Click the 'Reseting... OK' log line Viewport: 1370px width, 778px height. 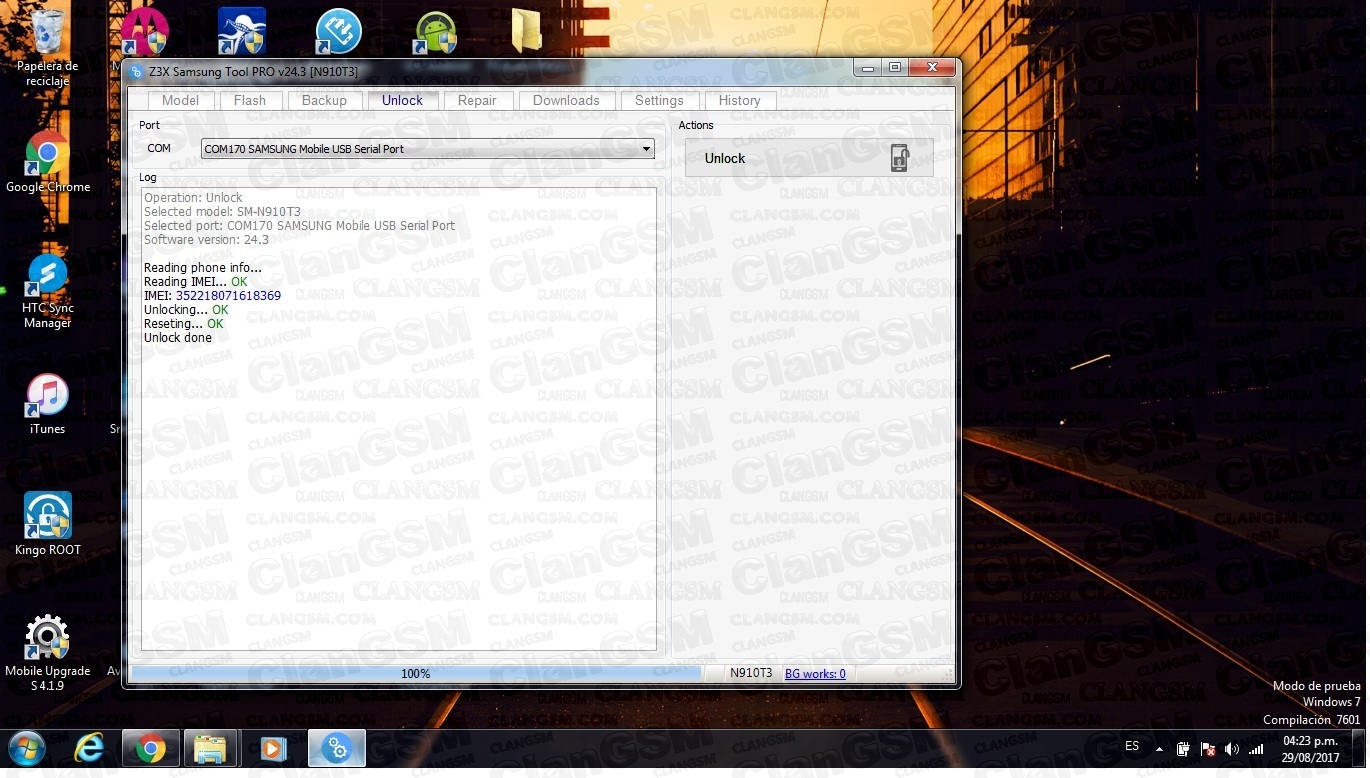tap(184, 324)
